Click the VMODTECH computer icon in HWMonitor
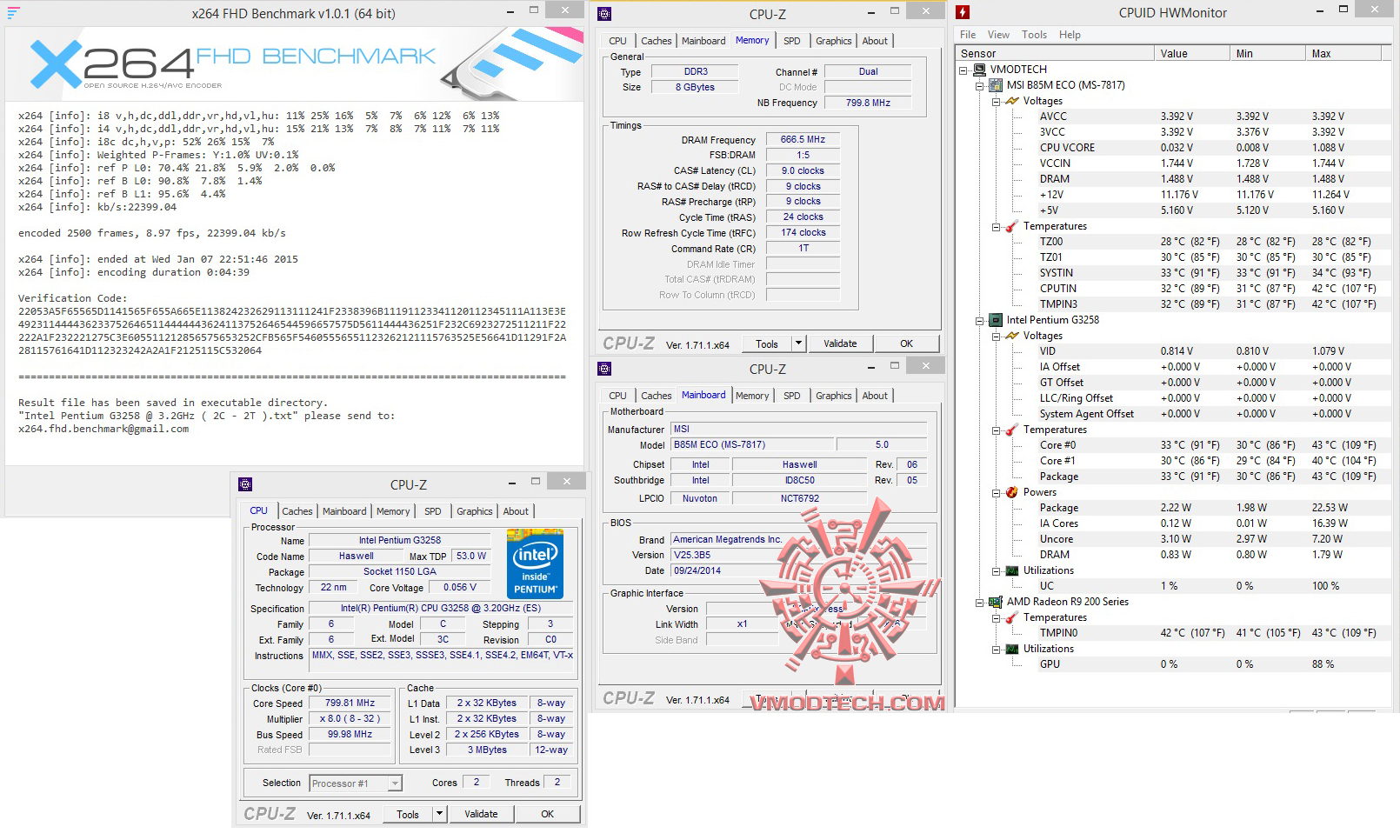 (x=980, y=70)
